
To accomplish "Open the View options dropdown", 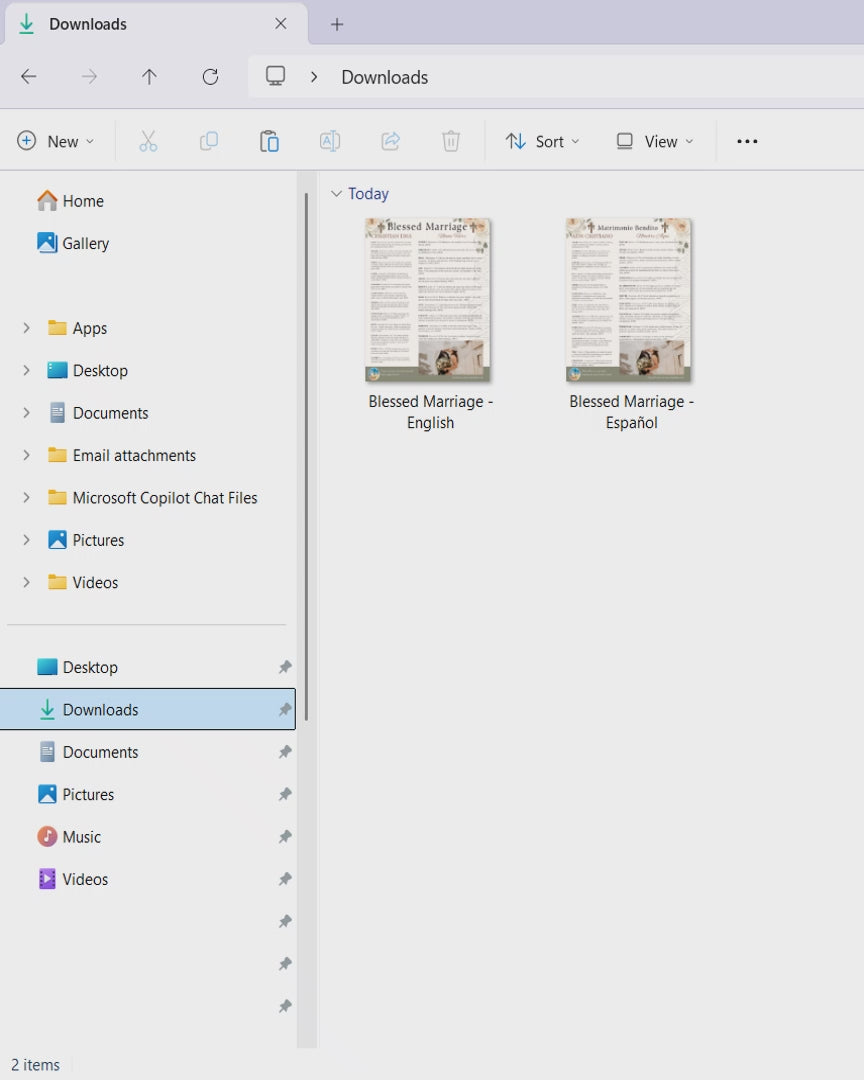I will point(654,142).
